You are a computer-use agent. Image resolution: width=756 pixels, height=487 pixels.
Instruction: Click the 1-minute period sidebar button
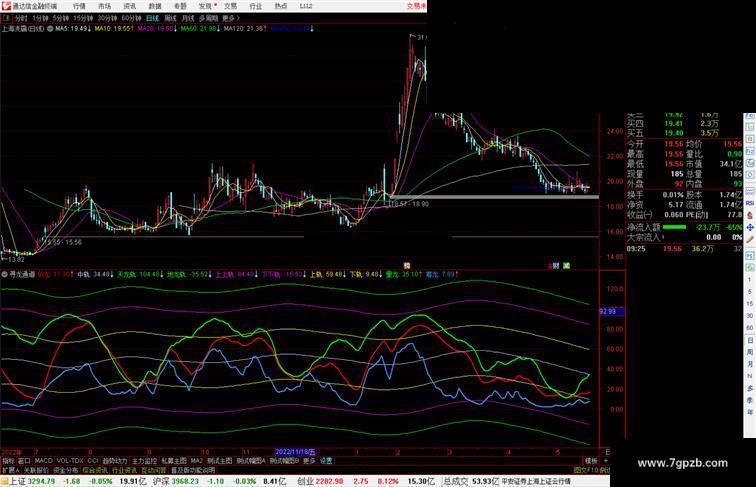coord(750,280)
